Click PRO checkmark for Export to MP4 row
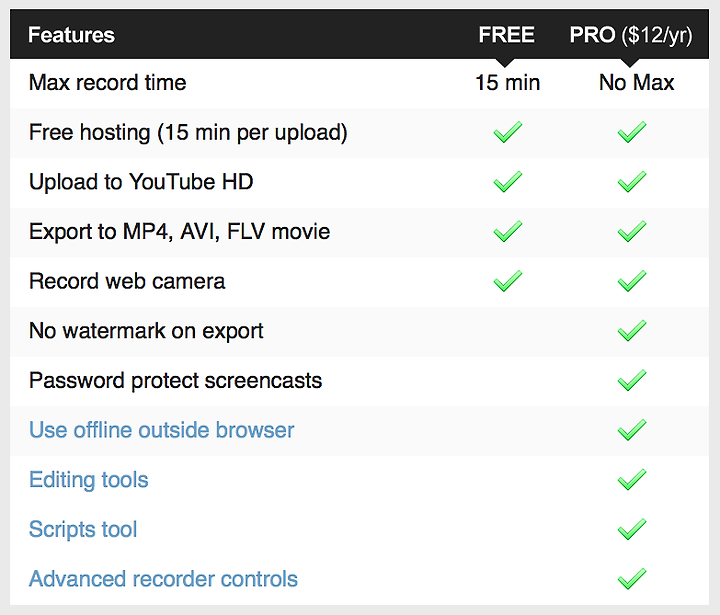Image resolution: width=720 pixels, height=615 pixels. point(632,231)
